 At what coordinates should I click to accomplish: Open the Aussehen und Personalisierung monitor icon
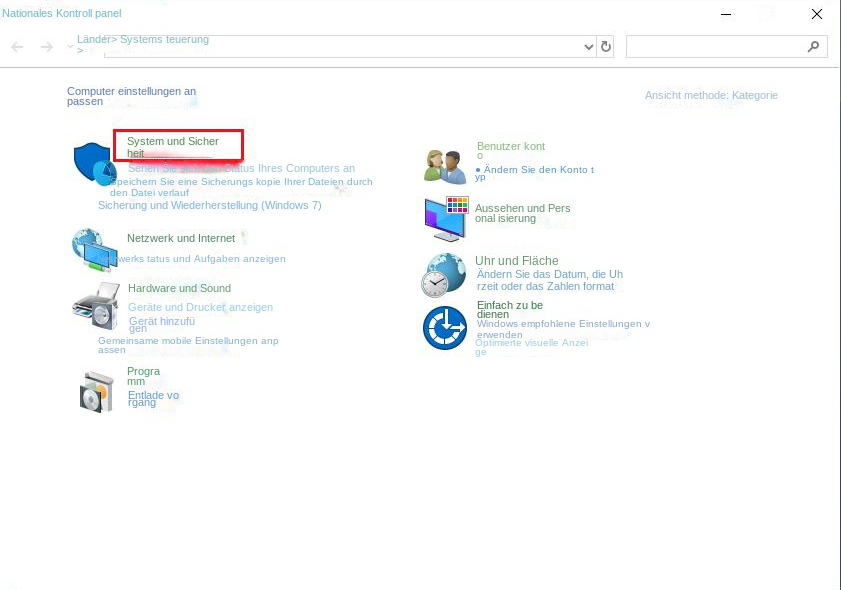click(x=445, y=218)
